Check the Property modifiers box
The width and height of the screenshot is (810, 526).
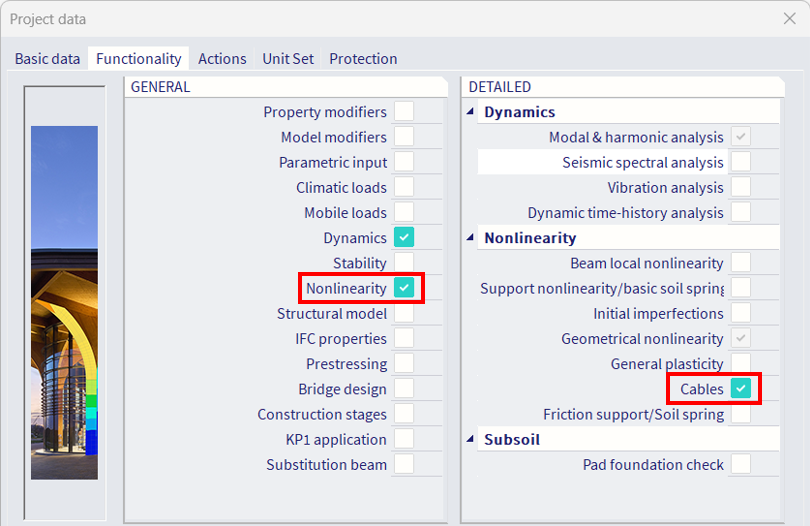click(x=404, y=111)
